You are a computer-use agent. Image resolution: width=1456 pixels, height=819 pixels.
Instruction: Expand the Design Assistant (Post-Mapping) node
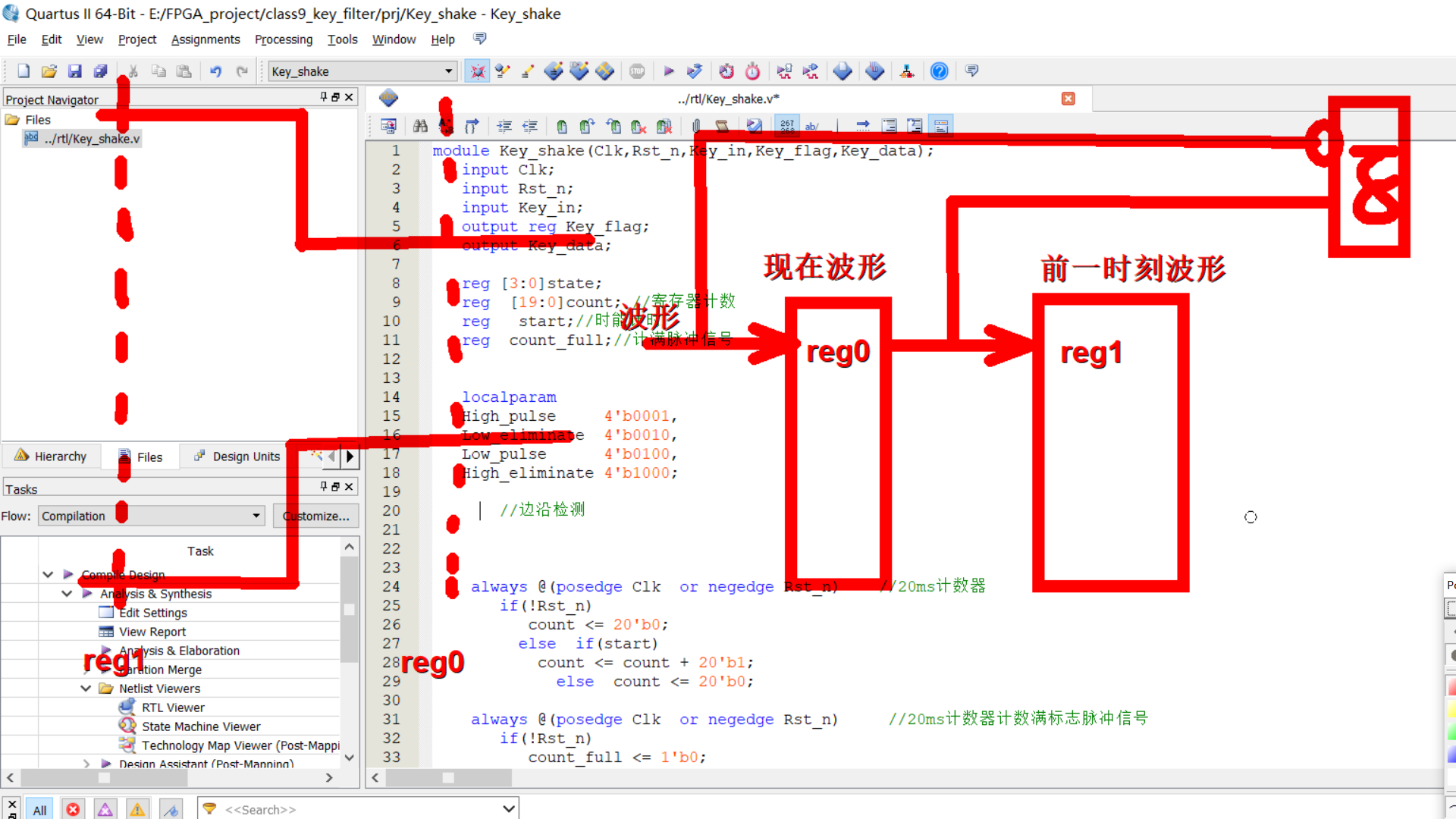point(86,764)
